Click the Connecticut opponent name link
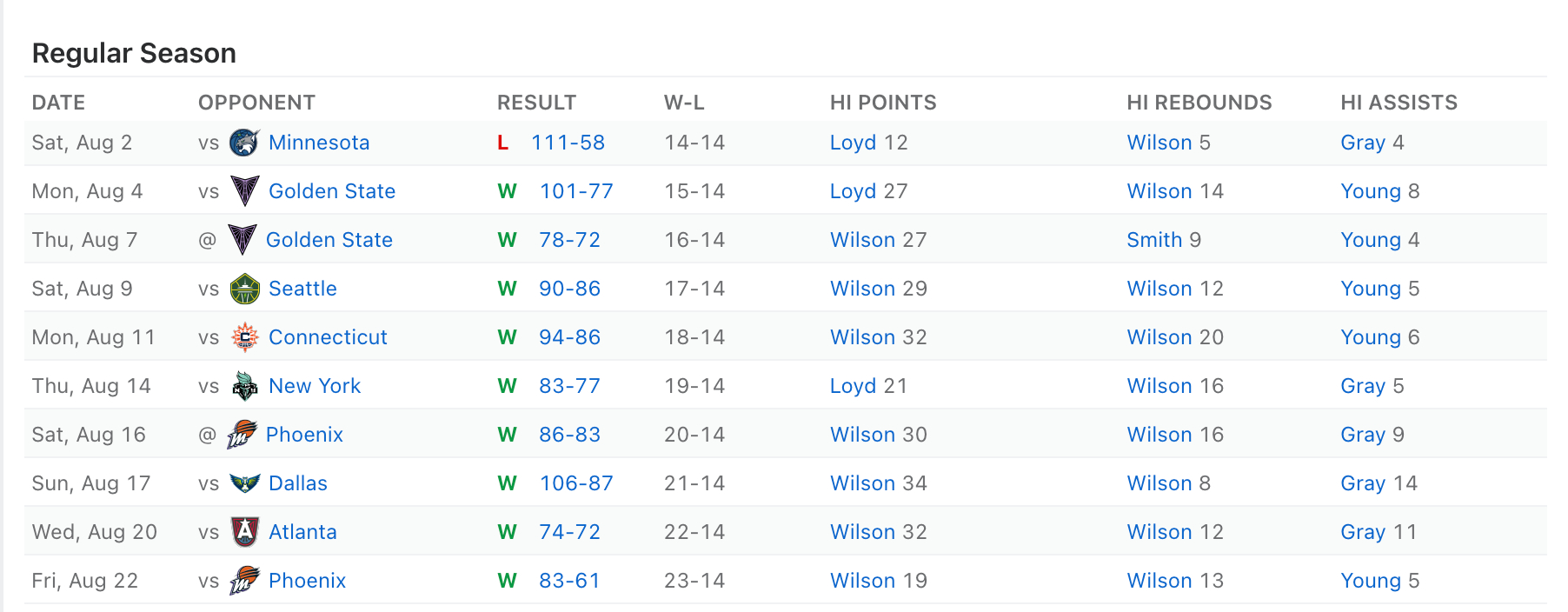Screen dimensions: 1568x612 328,337
